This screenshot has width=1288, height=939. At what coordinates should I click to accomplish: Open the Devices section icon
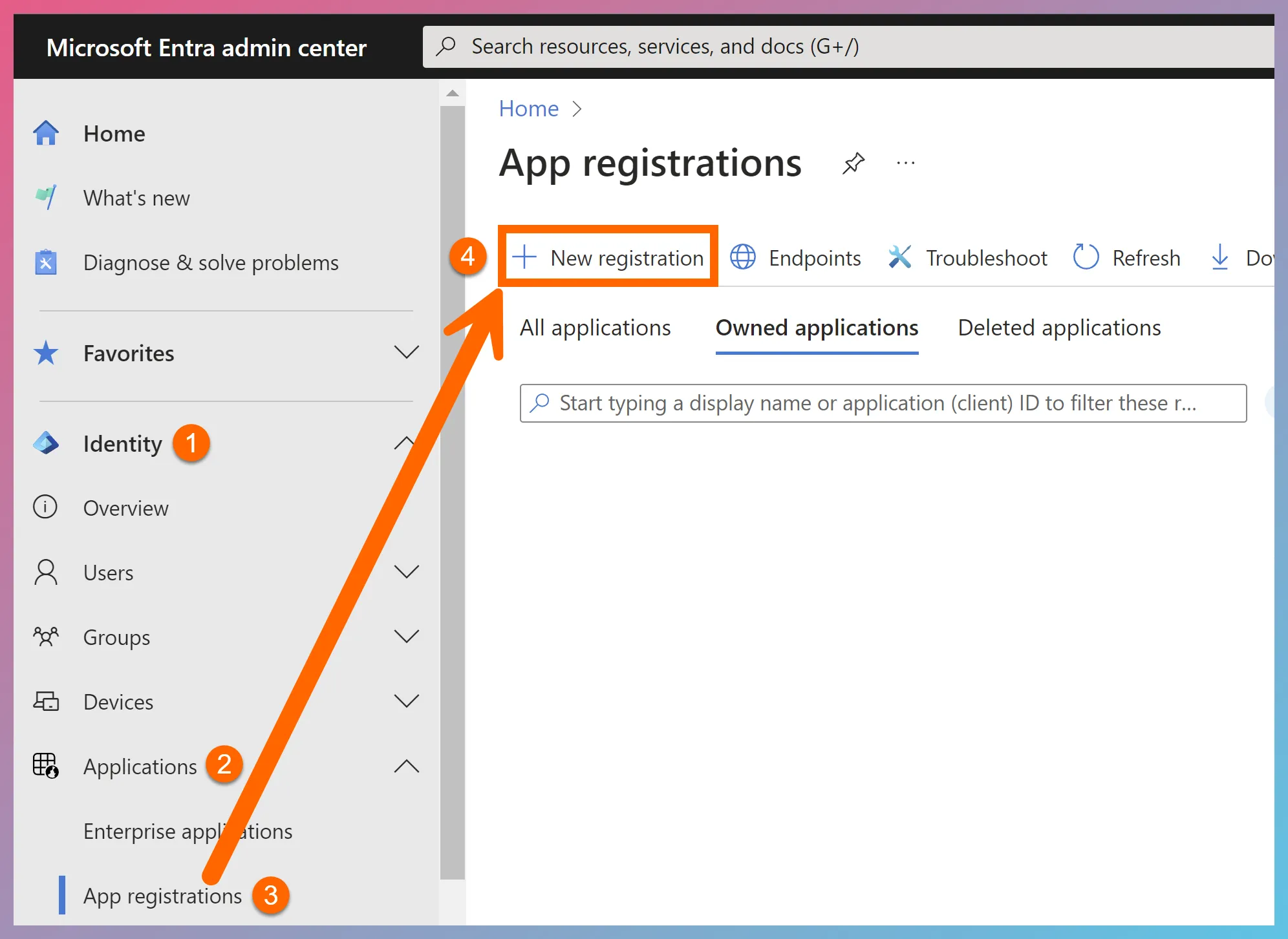[45, 702]
